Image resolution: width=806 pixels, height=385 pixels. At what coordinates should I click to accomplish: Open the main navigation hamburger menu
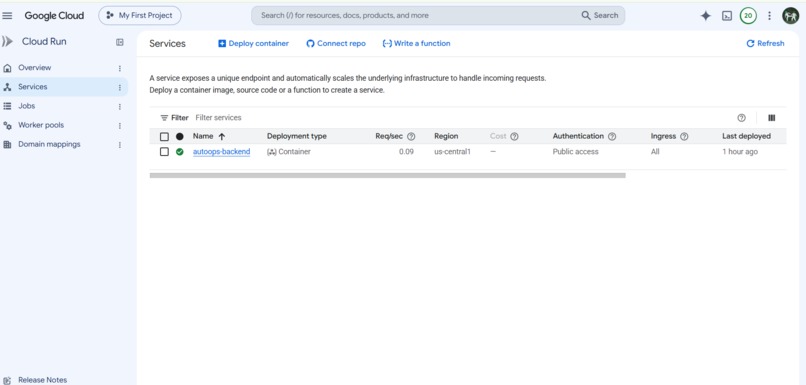coord(7,15)
